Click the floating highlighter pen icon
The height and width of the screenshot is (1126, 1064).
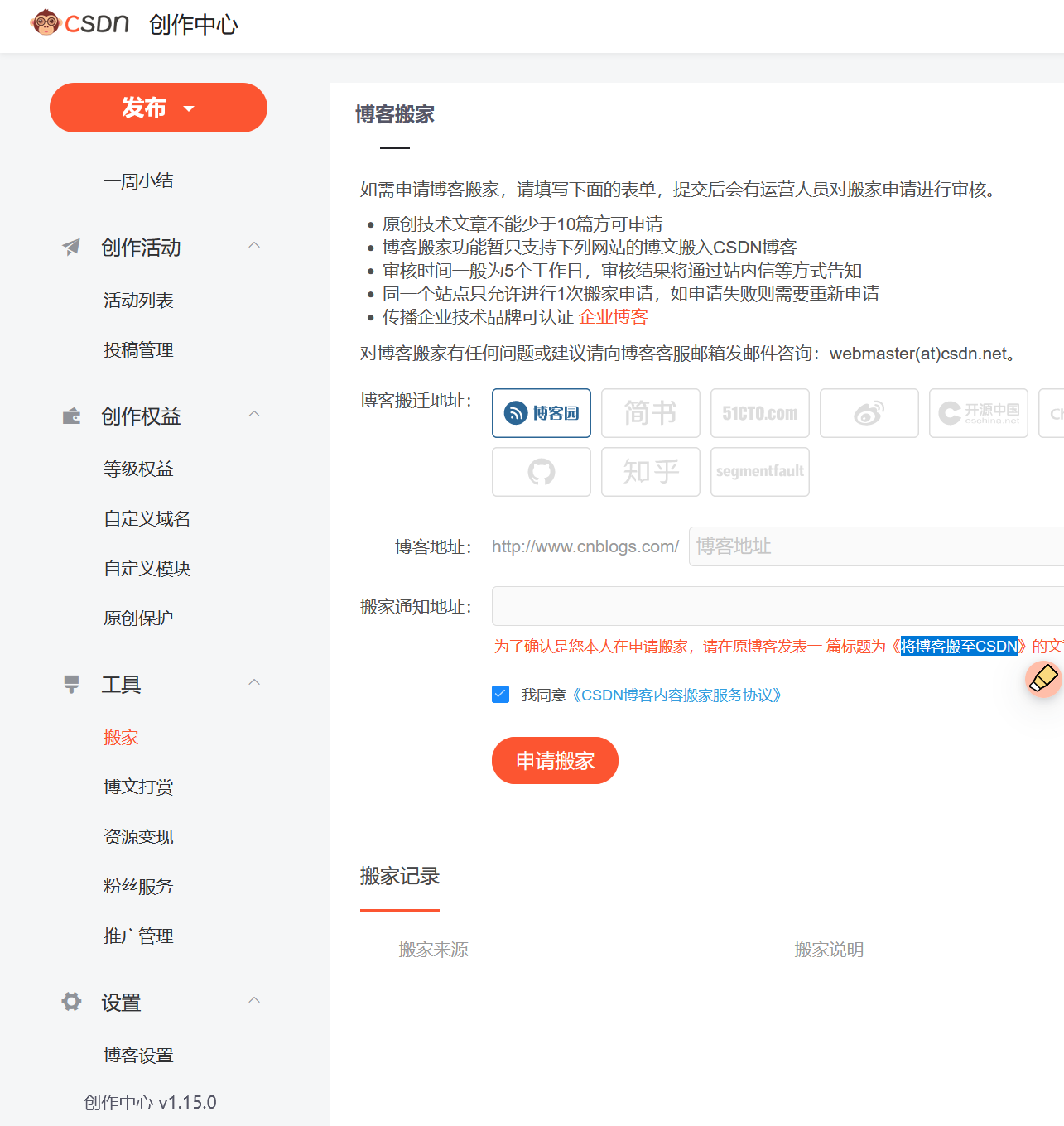tap(1043, 679)
